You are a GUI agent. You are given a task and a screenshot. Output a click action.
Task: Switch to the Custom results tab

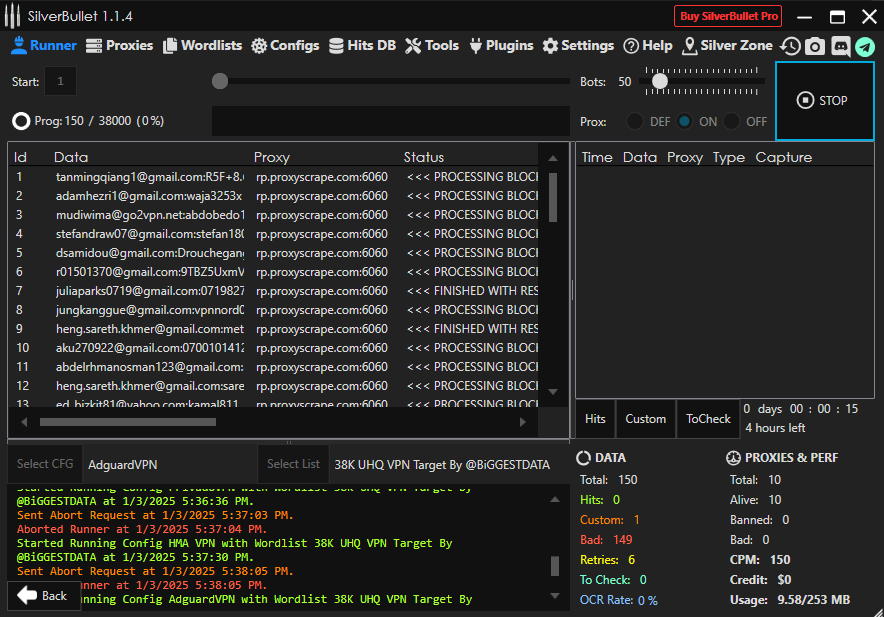(x=645, y=419)
